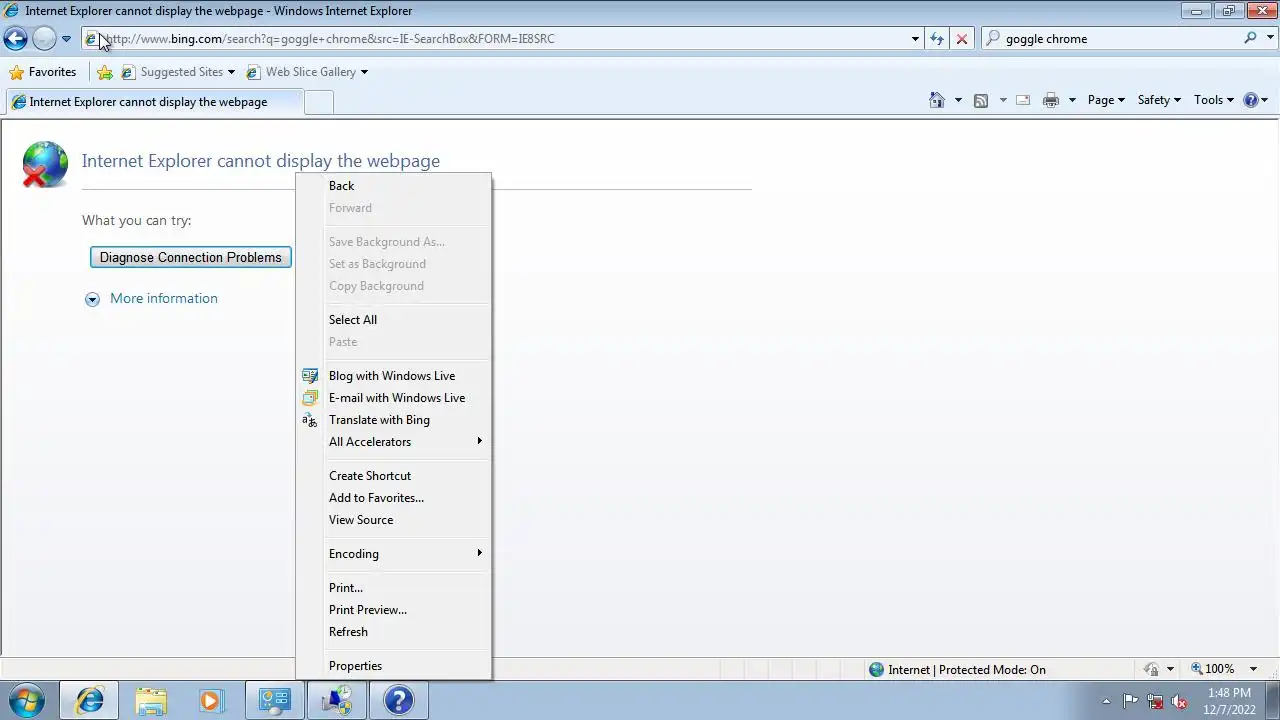Open the Page menu
The image size is (1280, 720).
point(1106,100)
